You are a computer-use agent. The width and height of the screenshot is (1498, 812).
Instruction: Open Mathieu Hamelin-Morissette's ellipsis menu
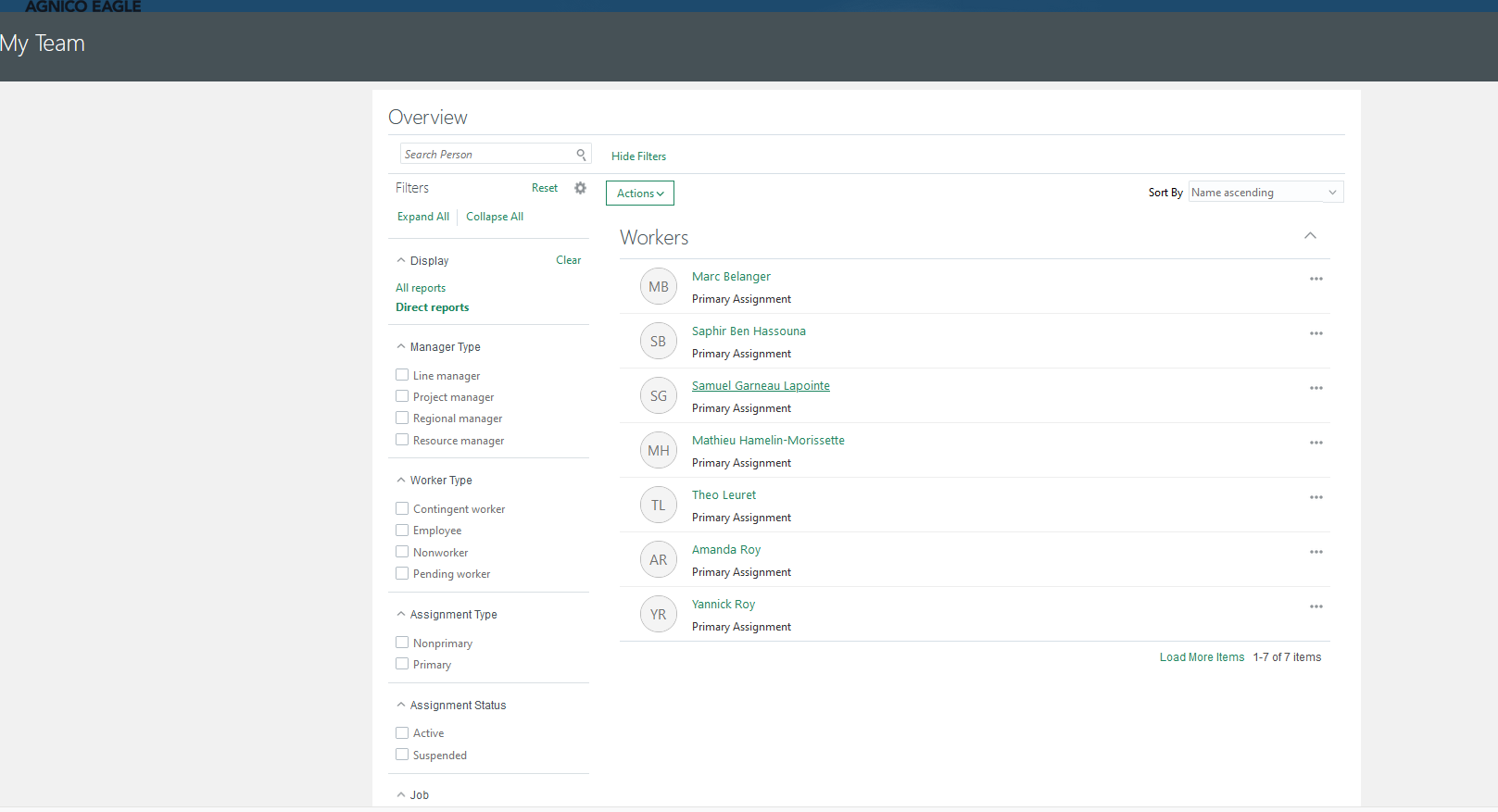click(x=1315, y=443)
